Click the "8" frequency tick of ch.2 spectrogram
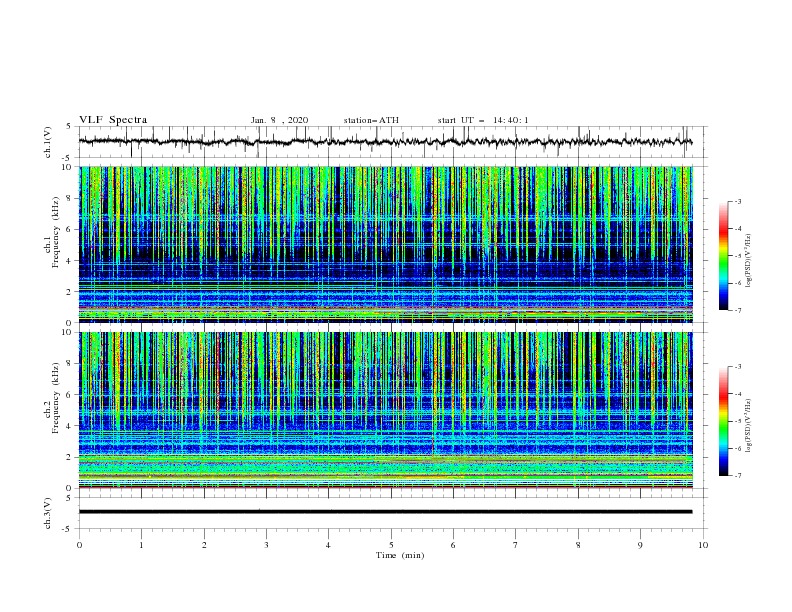Screen dimensions: 792x612 (x=69, y=364)
